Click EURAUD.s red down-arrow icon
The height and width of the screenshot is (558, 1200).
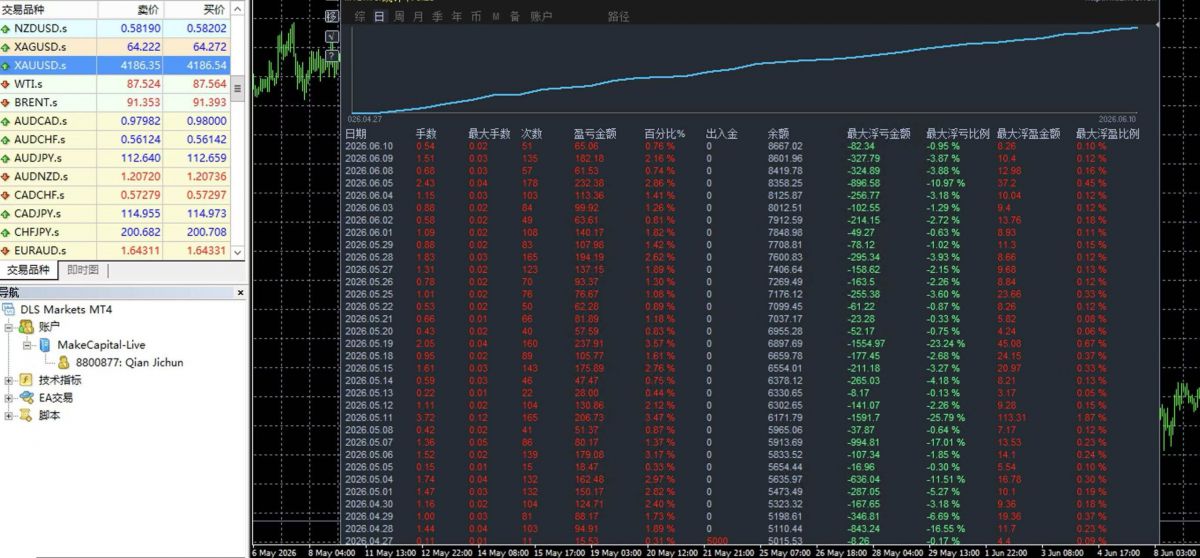[7, 251]
